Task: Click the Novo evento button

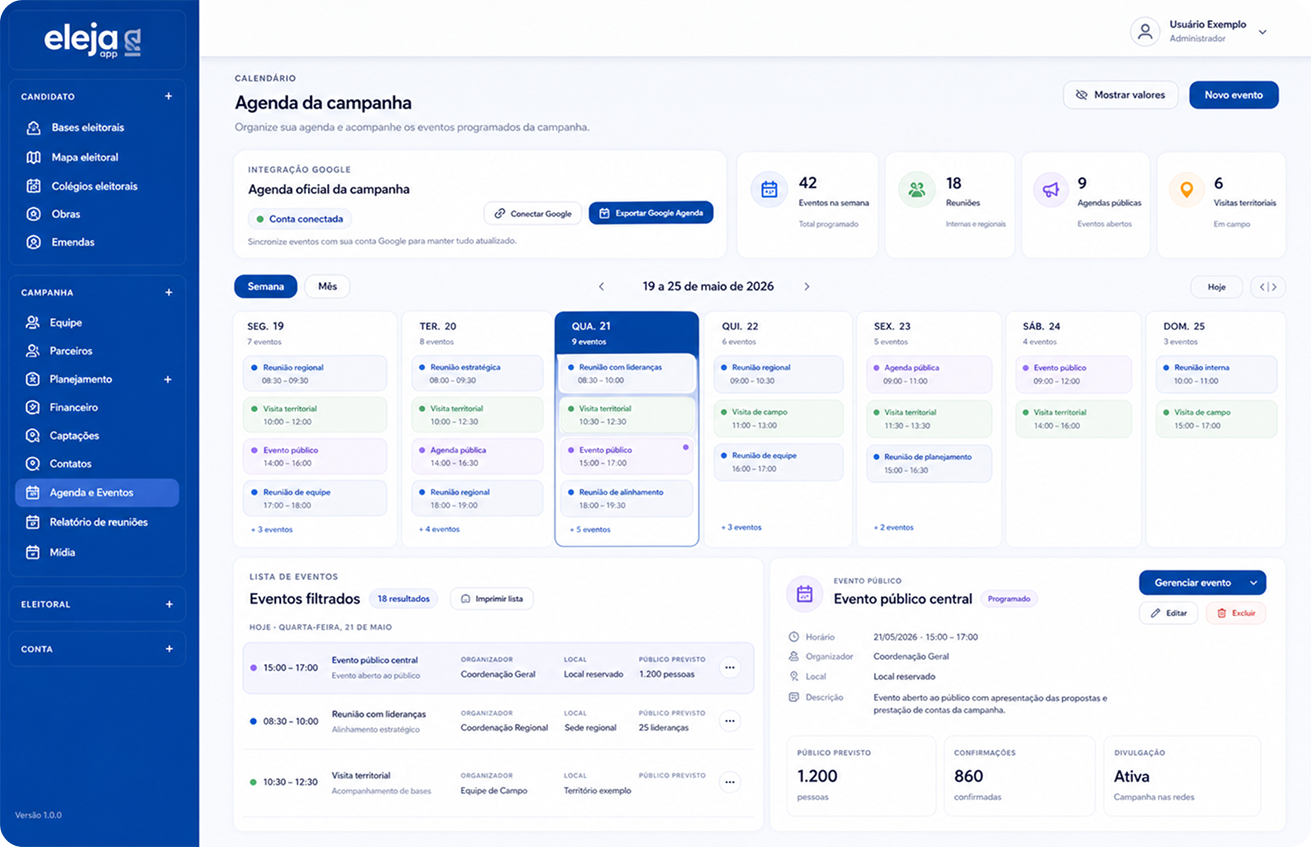Action: click(1233, 95)
